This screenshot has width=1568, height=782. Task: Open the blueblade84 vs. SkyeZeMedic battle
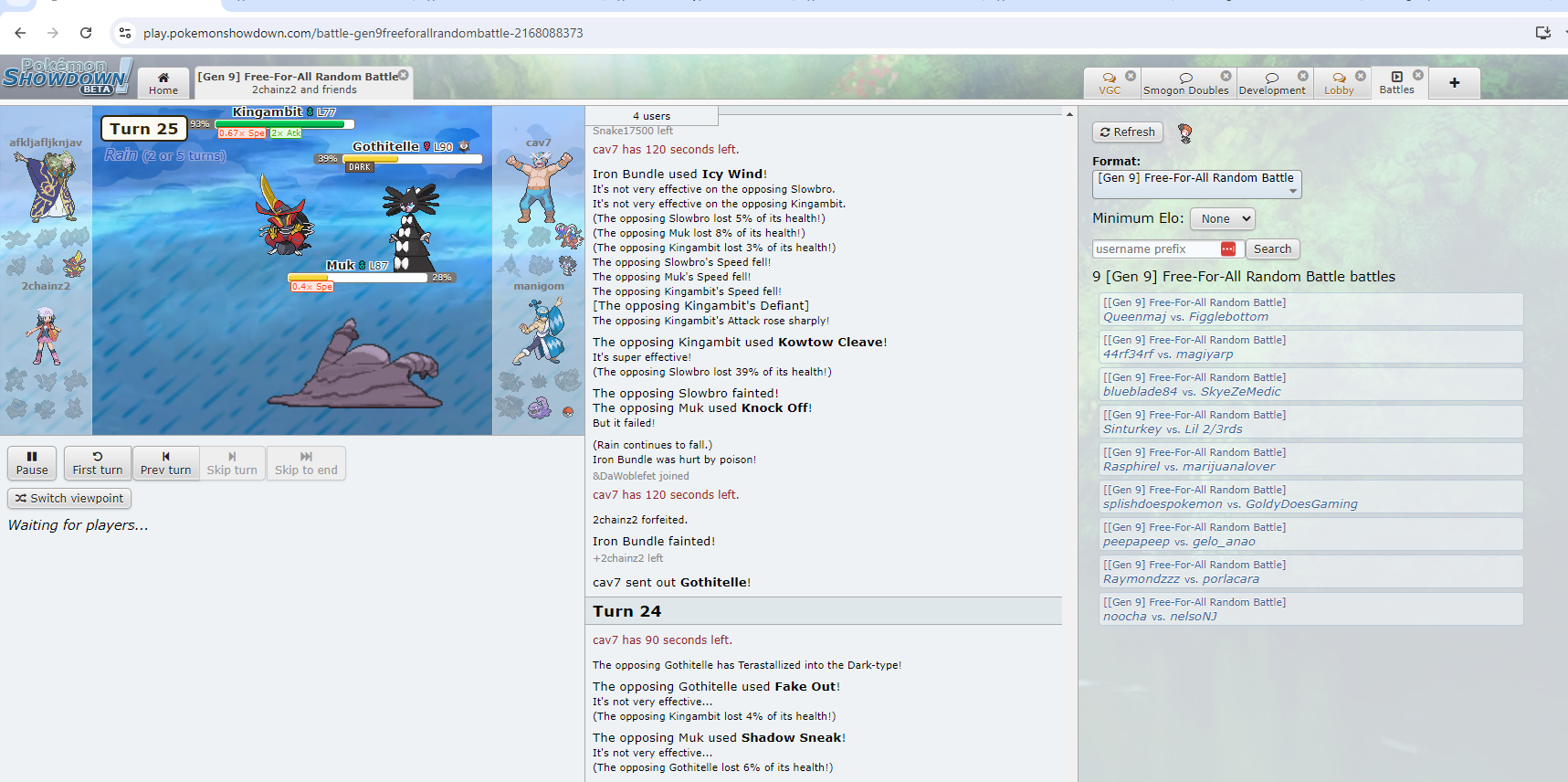(x=1310, y=385)
